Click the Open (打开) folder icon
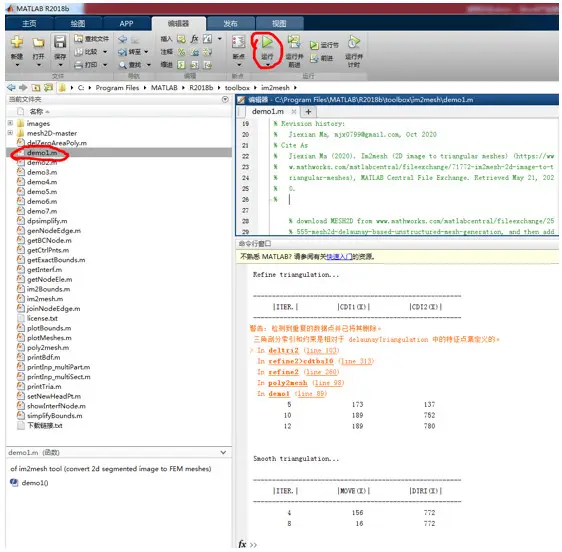Screen dimensions: 562x552 (38, 43)
